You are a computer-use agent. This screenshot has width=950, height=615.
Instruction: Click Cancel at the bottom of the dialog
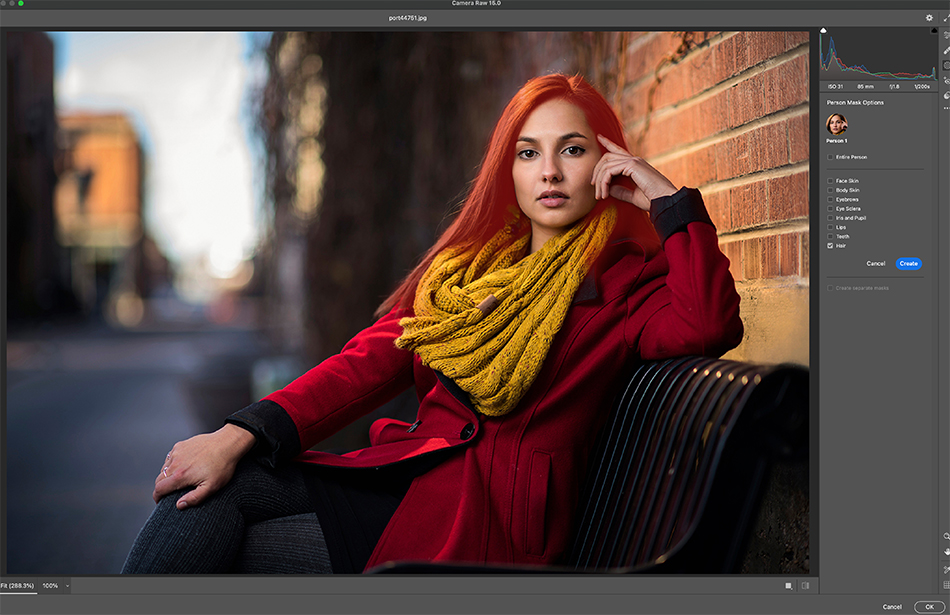892,607
